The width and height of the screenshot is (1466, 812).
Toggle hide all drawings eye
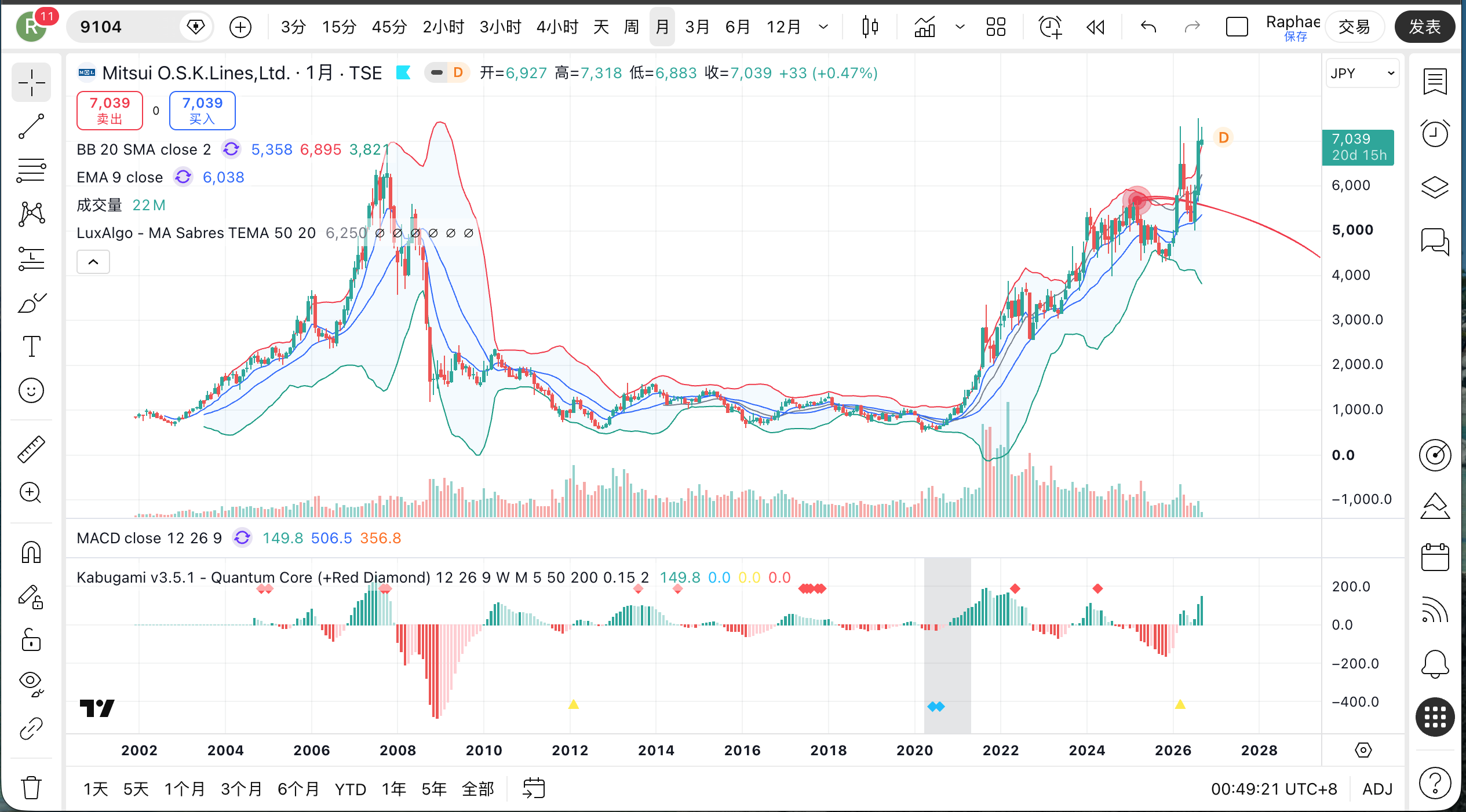tap(31, 685)
